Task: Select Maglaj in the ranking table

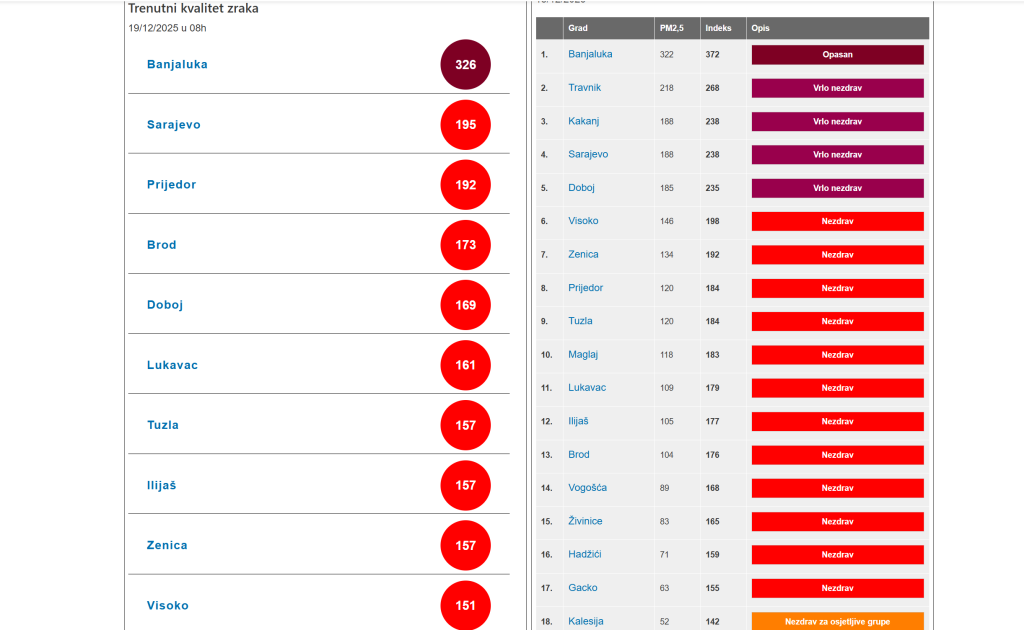Action: (x=583, y=354)
